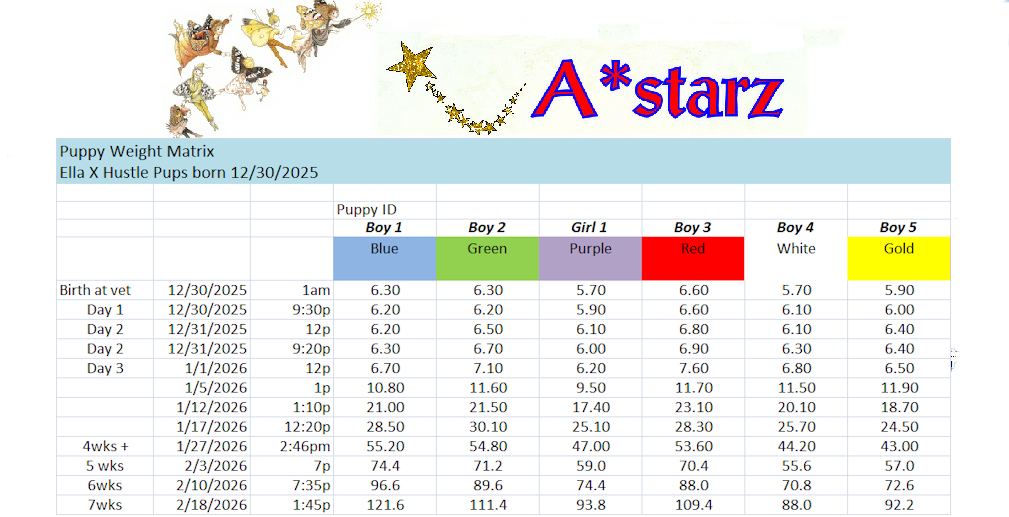1009x517 pixels.
Task: Select the yellow Gold cell under Boy 5
Action: pyautogui.click(x=898, y=258)
